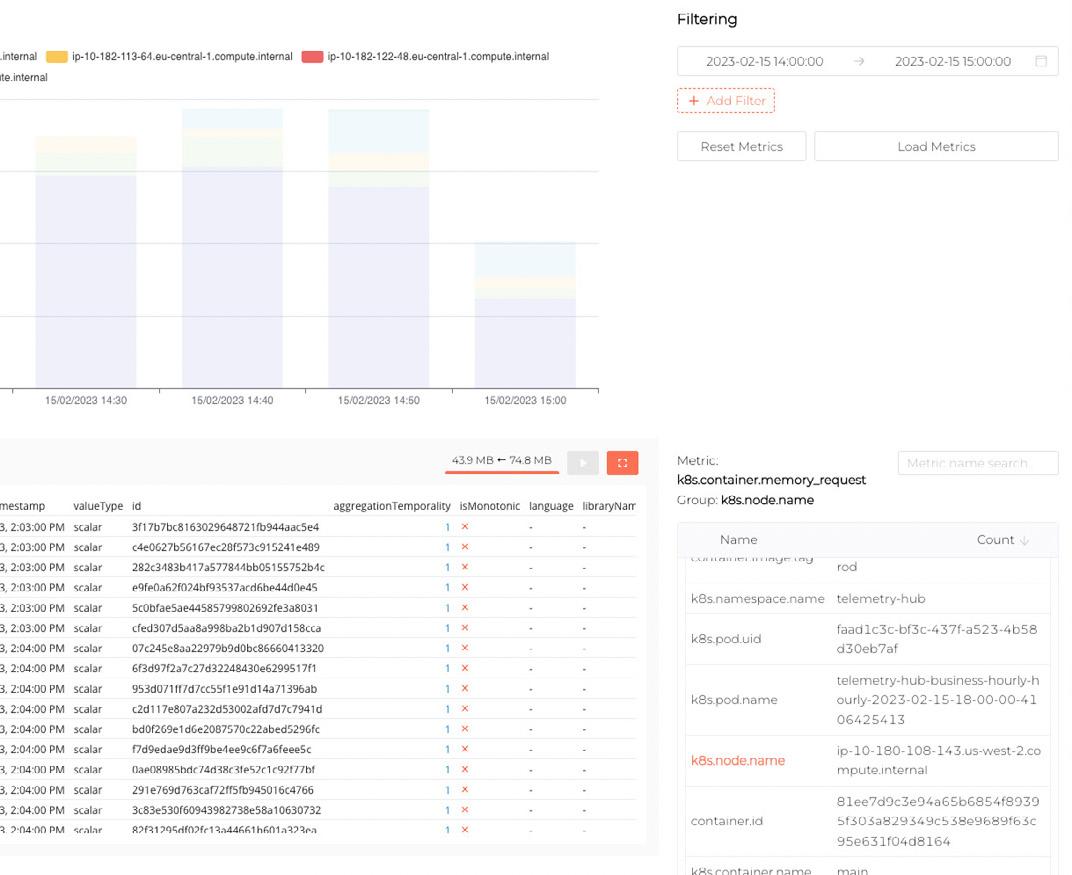Select the k8s.namespace.name attribute row
Image resolution: width=1072 pixels, height=875 pixels.
757,599
